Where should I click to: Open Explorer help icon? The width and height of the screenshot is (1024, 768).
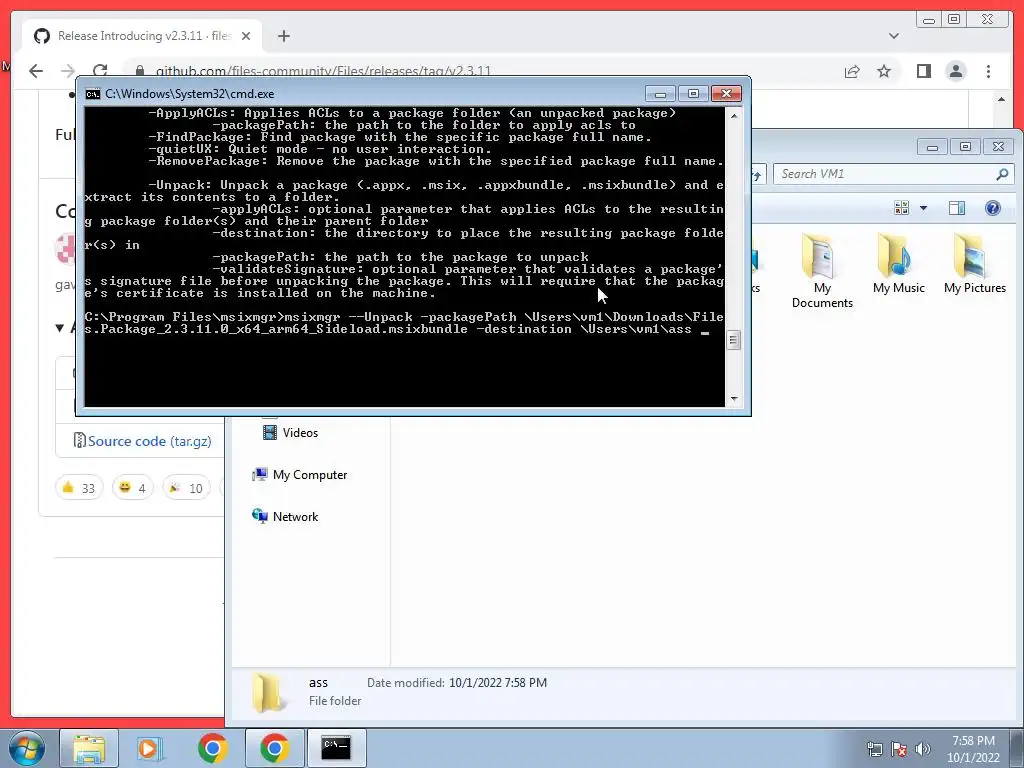click(993, 208)
